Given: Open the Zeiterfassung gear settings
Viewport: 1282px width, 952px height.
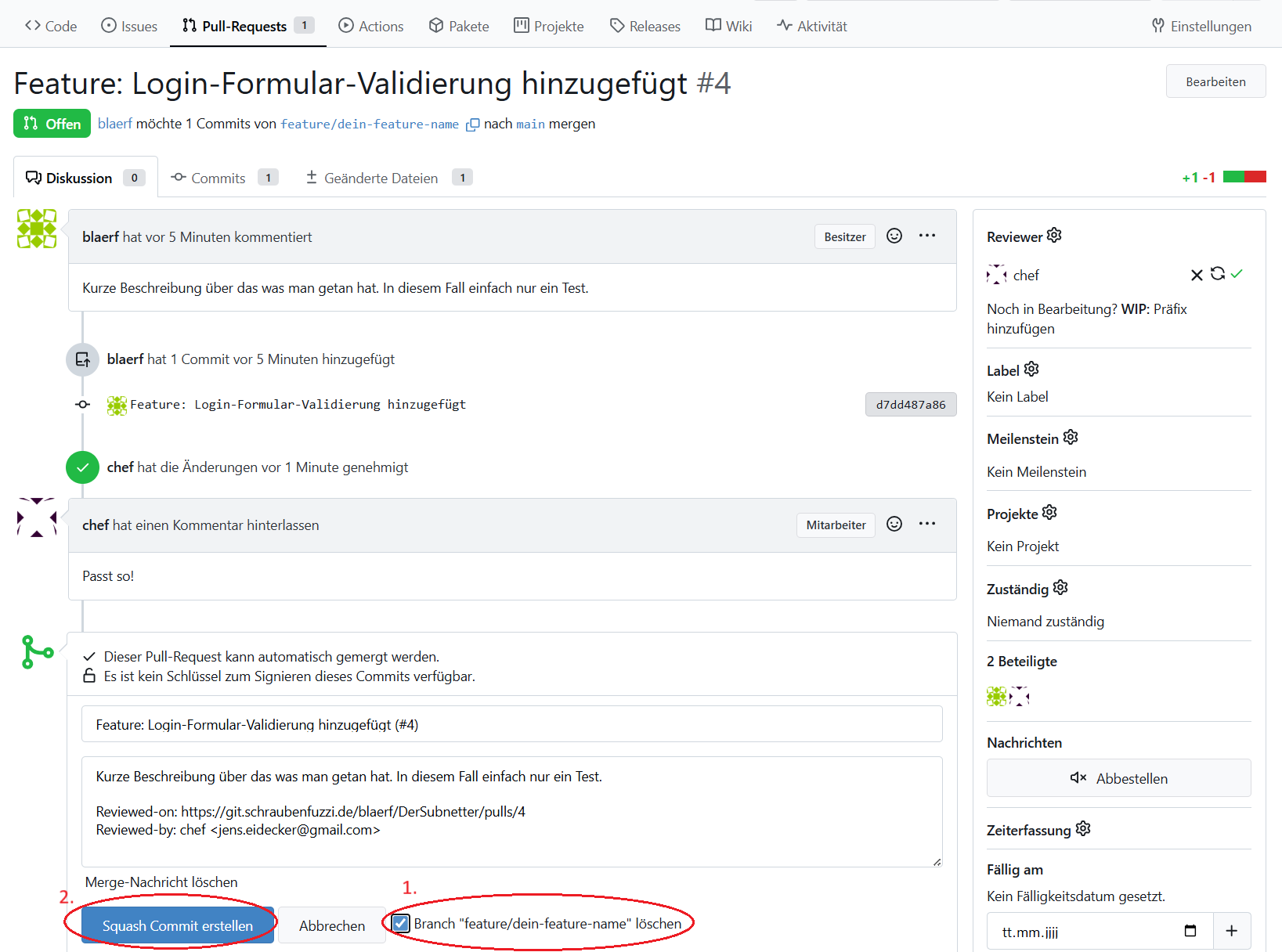Looking at the screenshot, I should (x=1083, y=829).
